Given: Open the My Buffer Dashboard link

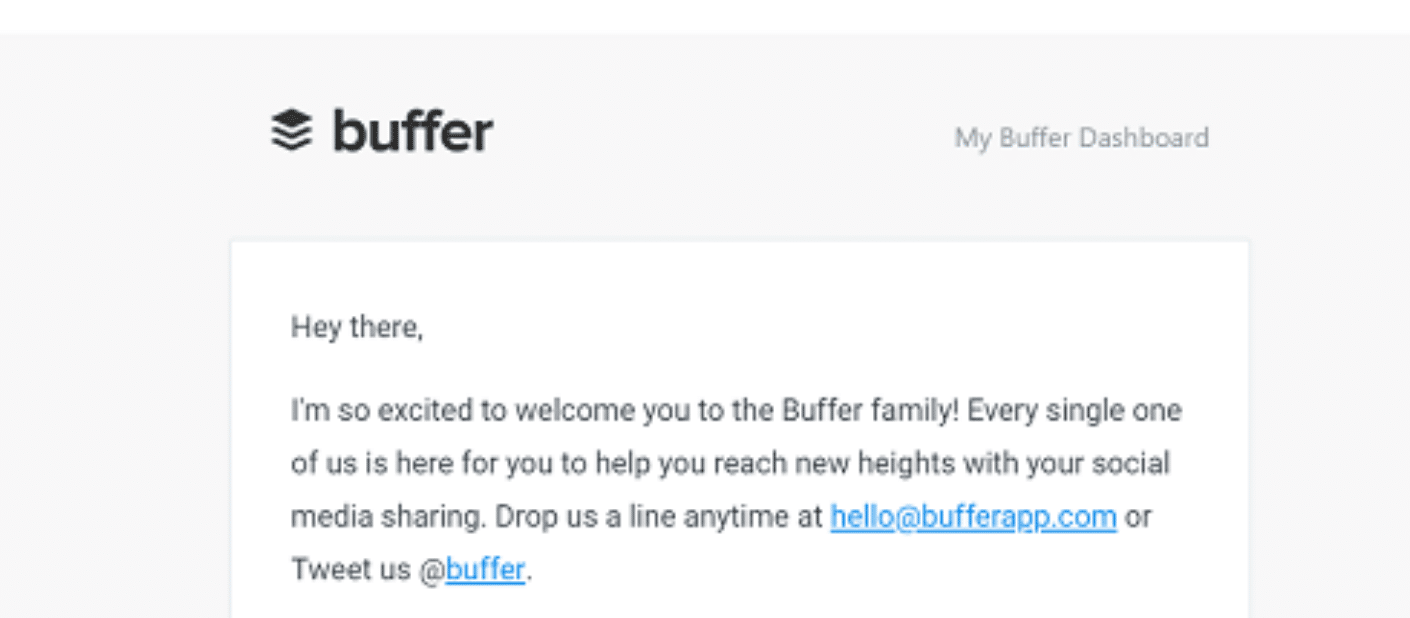Looking at the screenshot, I should 1081,137.
